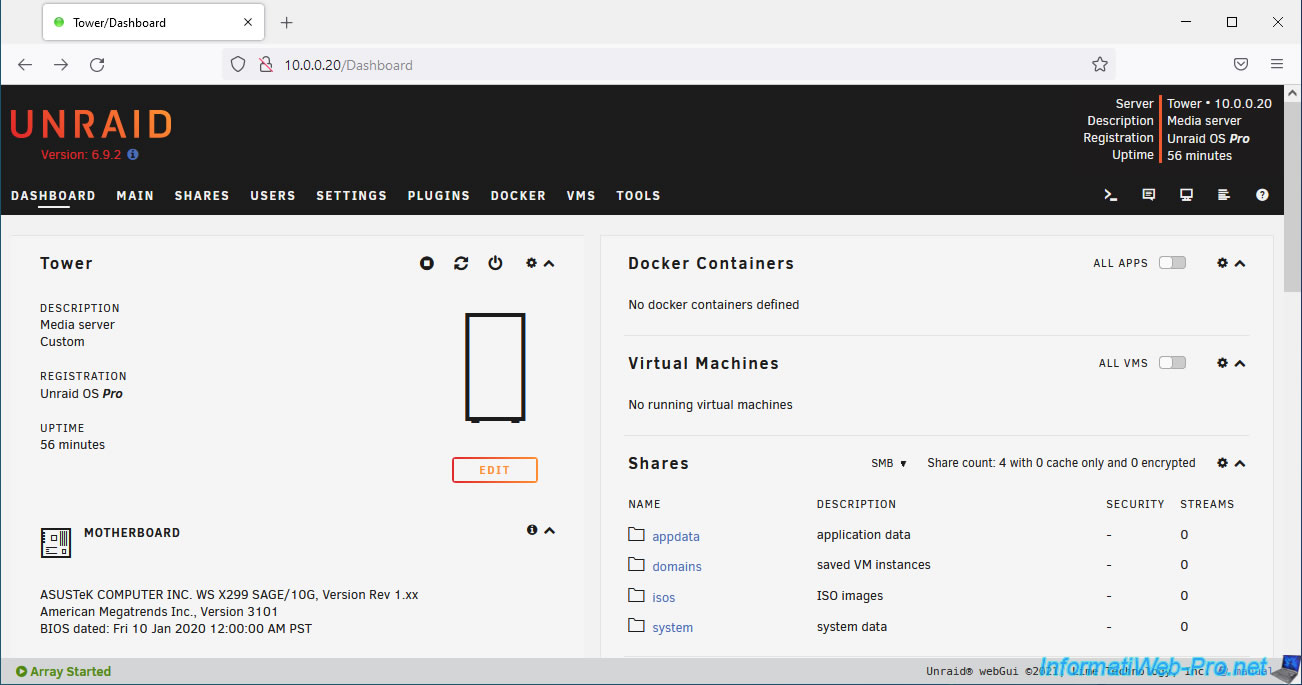
Task: Collapse the Virtual Machines section chevron
Action: point(1241,363)
